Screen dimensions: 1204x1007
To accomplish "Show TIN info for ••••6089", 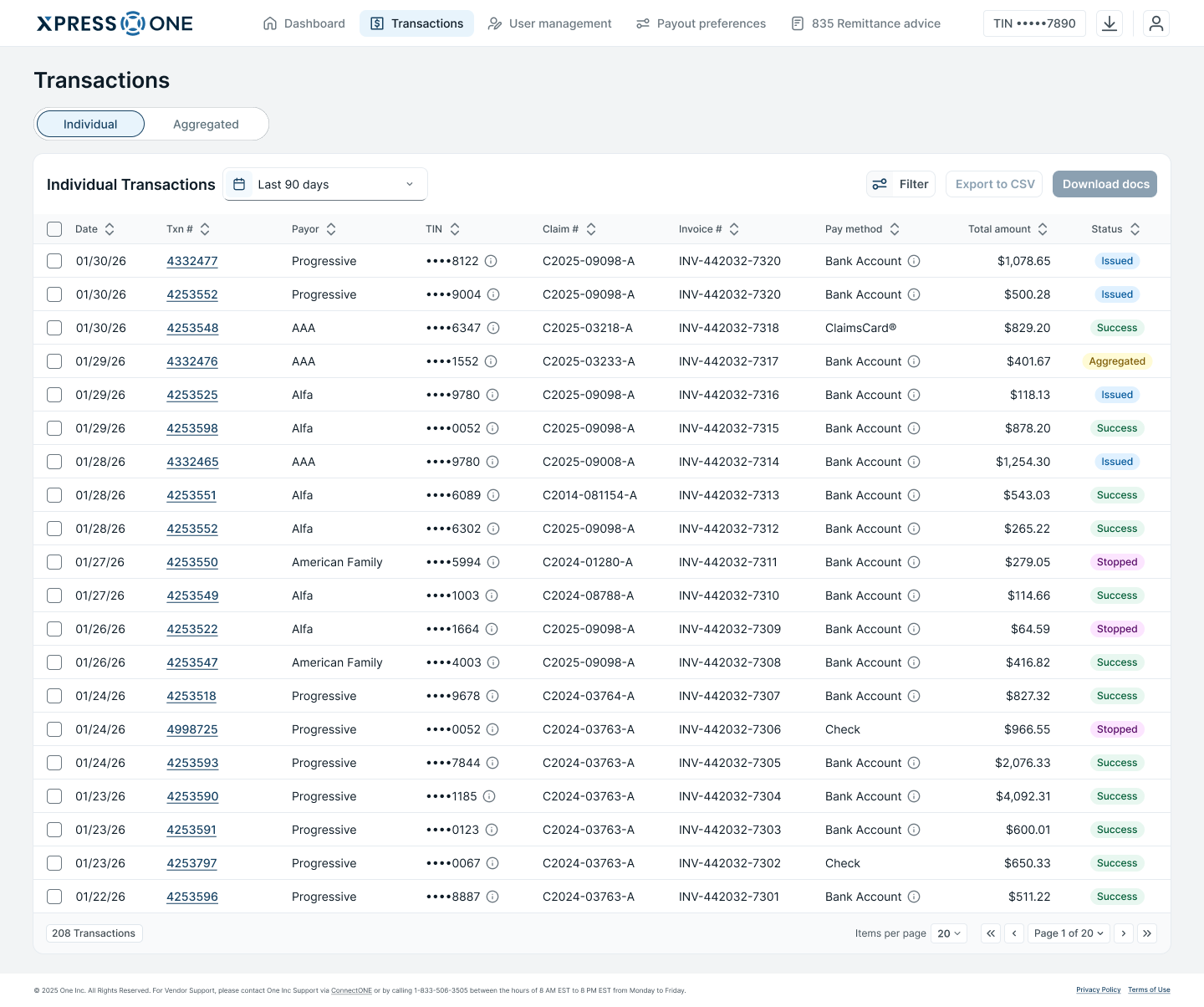I will (493, 495).
